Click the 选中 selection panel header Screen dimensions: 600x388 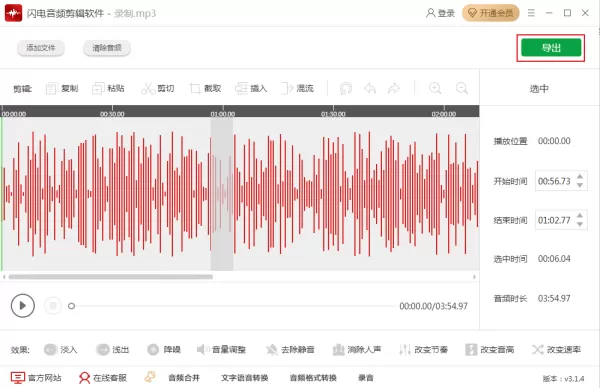click(539, 88)
